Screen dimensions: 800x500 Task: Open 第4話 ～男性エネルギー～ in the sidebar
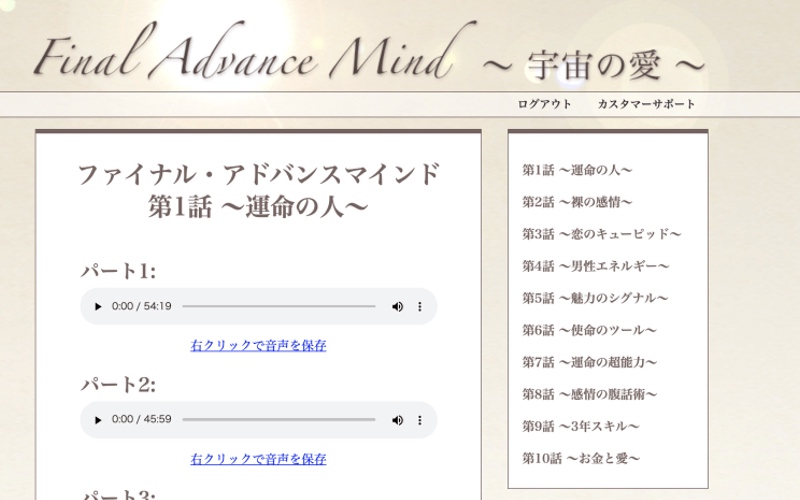pyautogui.click(x=595, y=266)
